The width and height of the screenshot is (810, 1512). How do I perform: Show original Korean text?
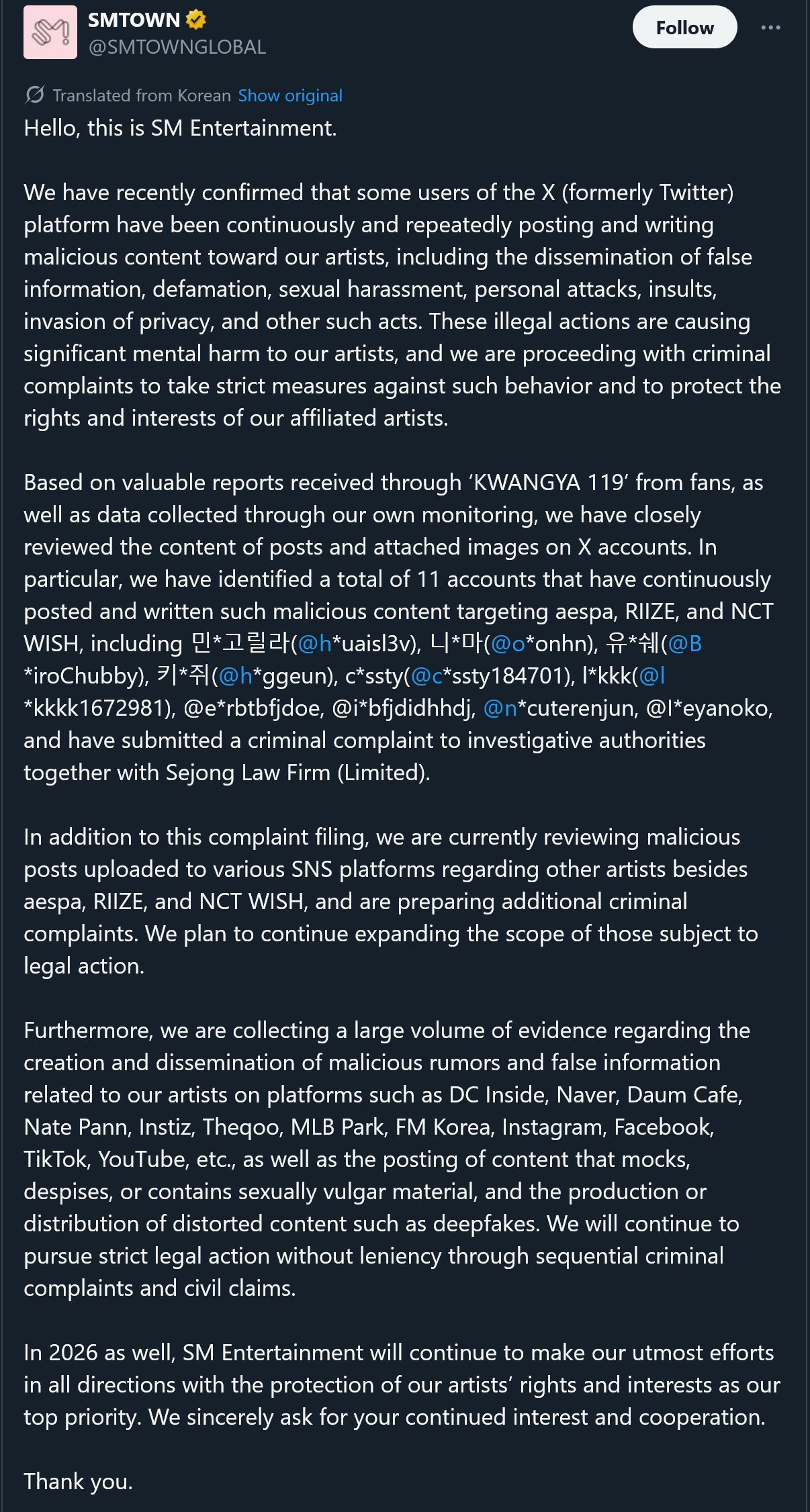pos(290,95)
